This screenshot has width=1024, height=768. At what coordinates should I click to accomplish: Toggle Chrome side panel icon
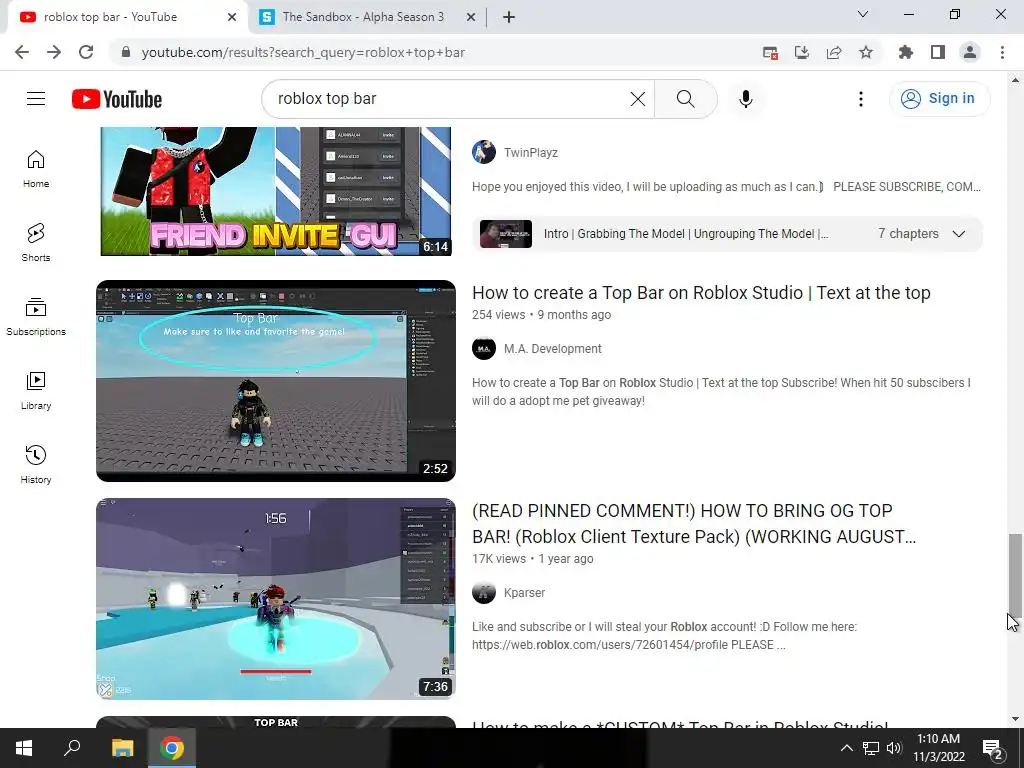point(938,52)
